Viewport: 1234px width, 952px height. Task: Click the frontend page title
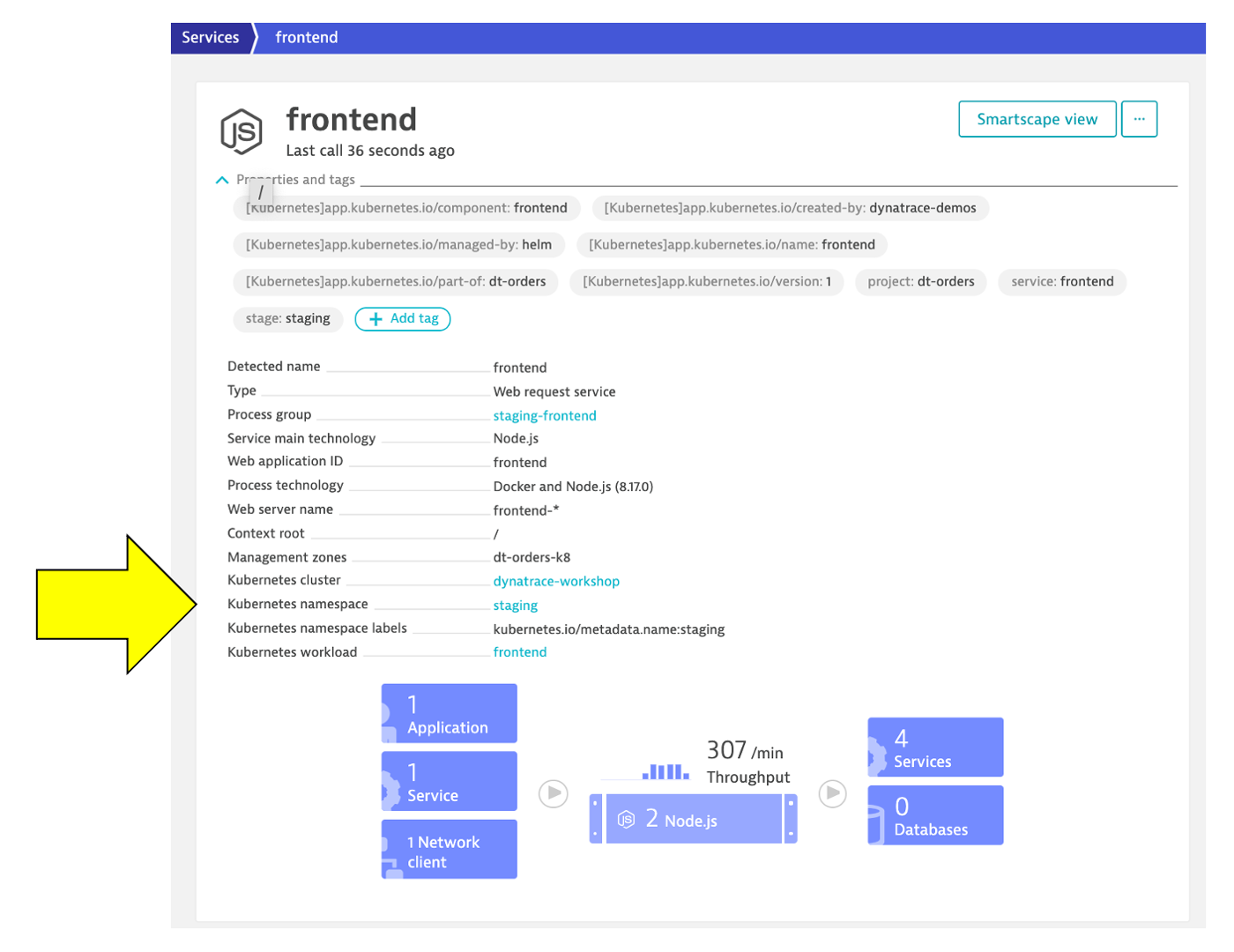[352, 119]
